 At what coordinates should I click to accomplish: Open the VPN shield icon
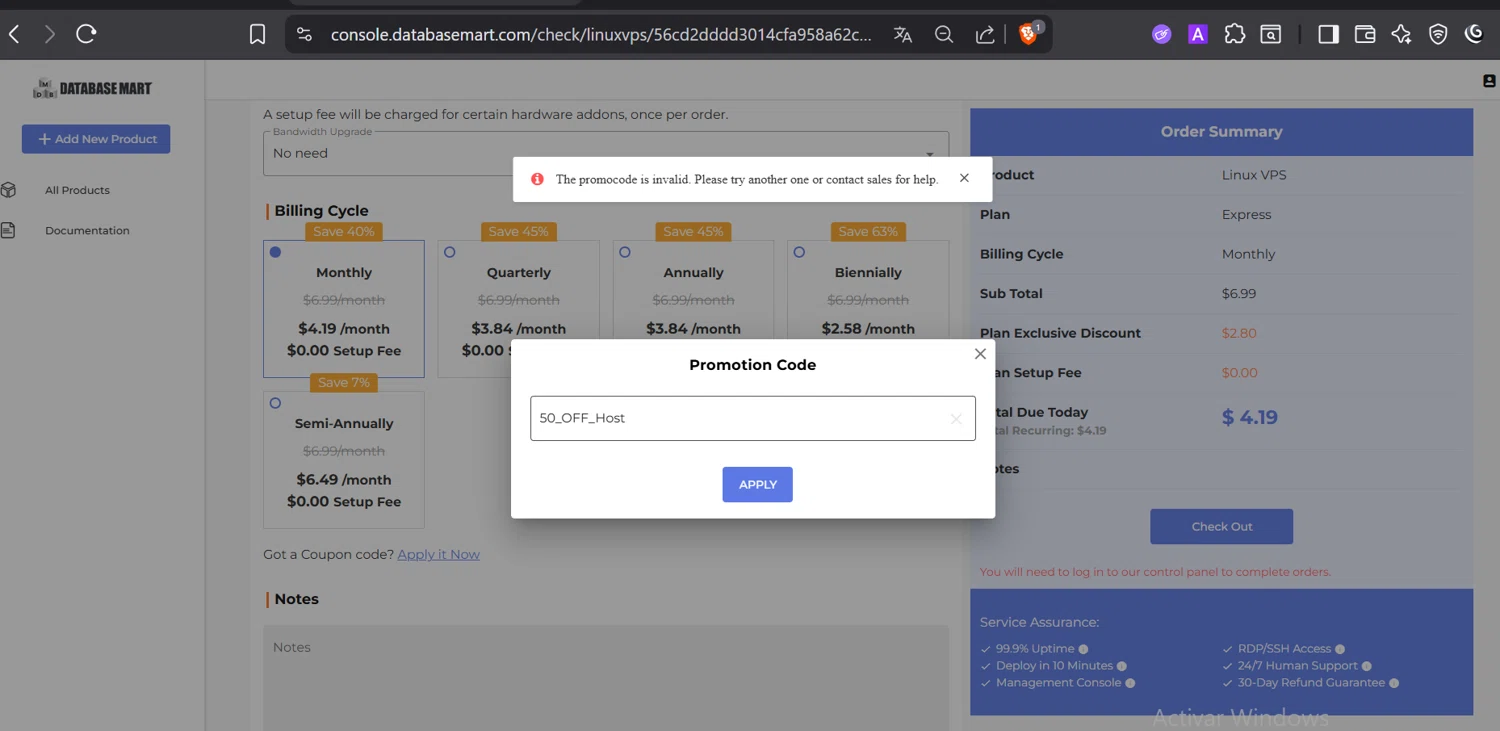[1438, 34]
